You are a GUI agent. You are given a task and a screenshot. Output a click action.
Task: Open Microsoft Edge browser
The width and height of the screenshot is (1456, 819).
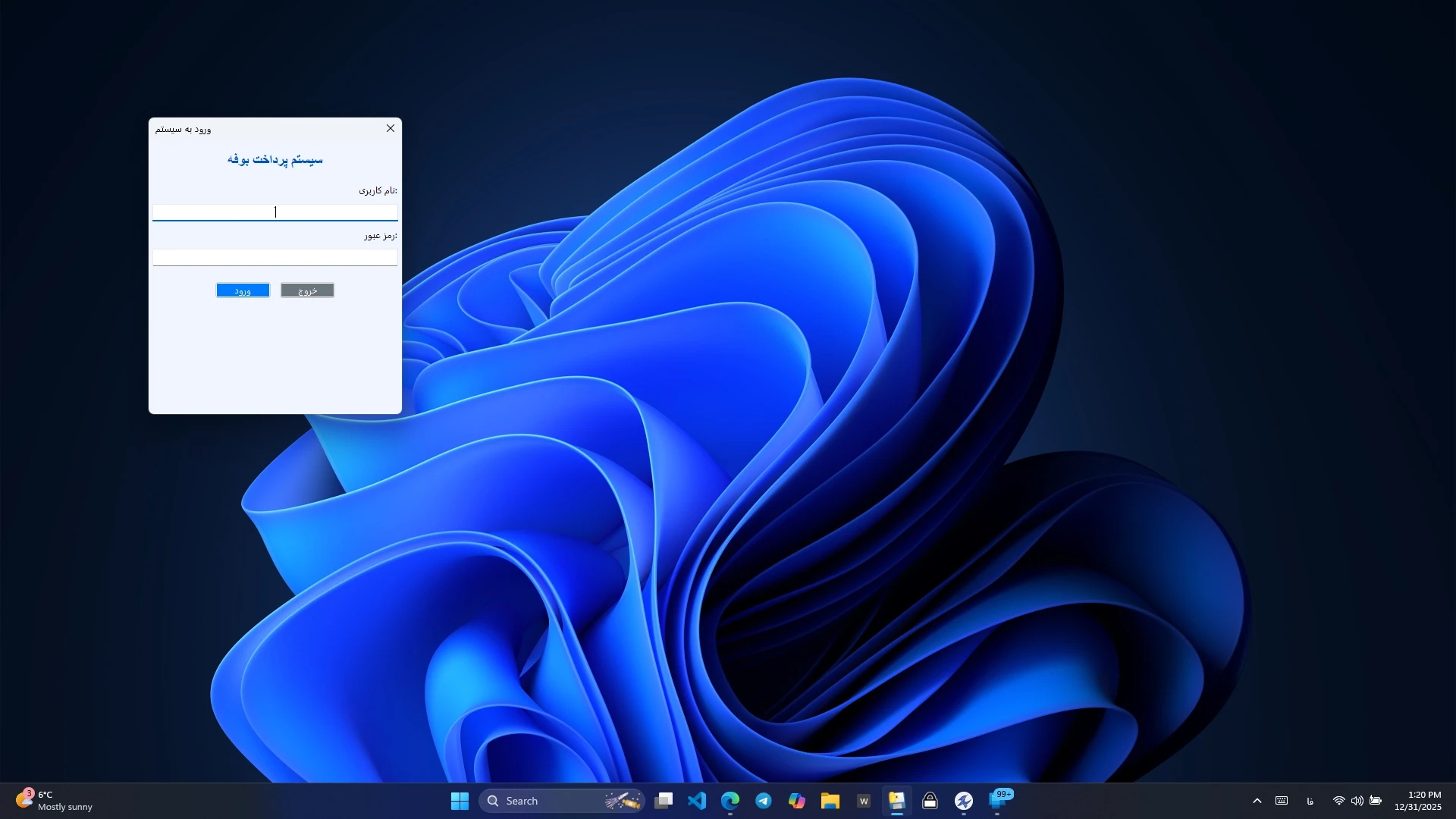(730, 801)
